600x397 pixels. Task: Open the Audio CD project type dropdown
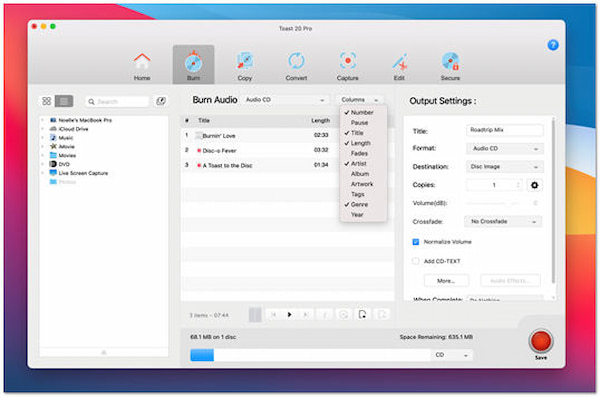285,100
